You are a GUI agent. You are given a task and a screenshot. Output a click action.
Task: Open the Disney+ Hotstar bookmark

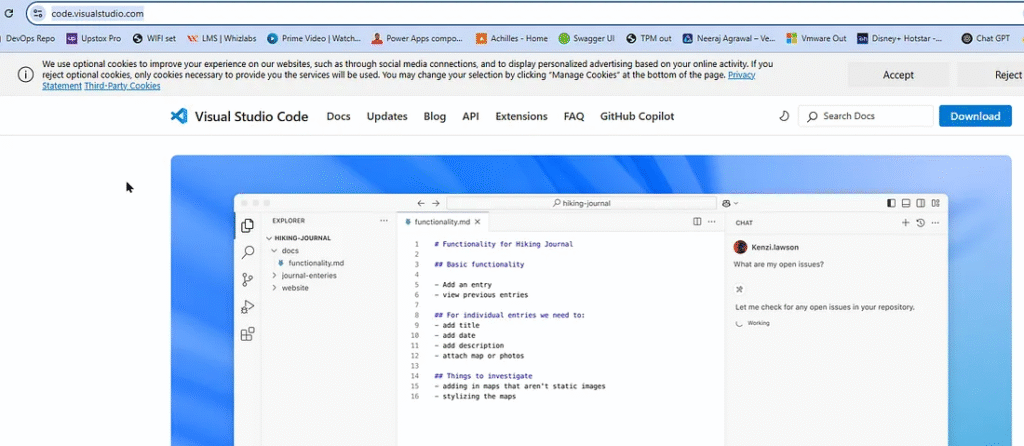[900, 39]
